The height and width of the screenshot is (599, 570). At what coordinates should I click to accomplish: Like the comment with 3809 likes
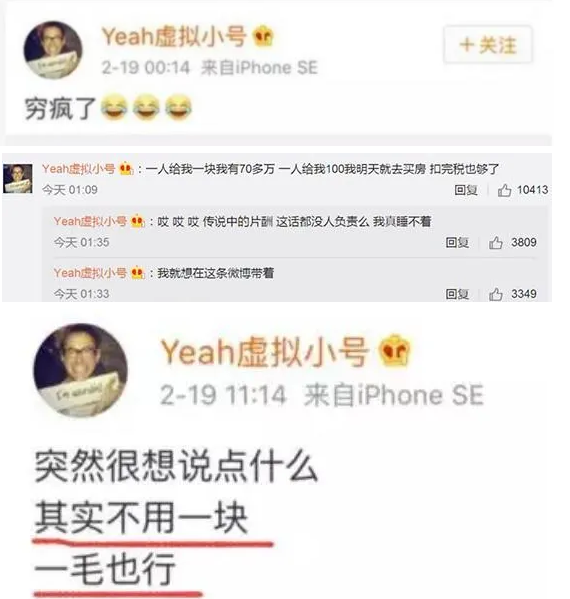(x=496, y=242)
